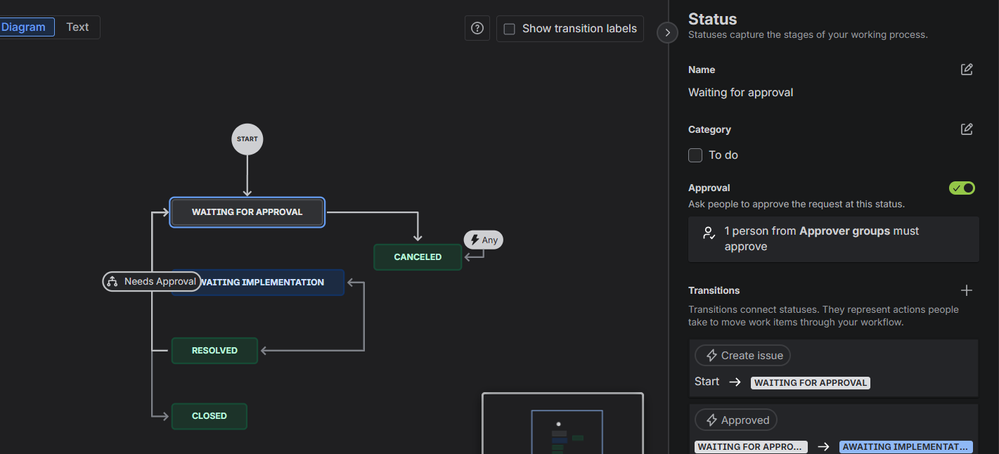Click the To do category swatch

(695, 155)
